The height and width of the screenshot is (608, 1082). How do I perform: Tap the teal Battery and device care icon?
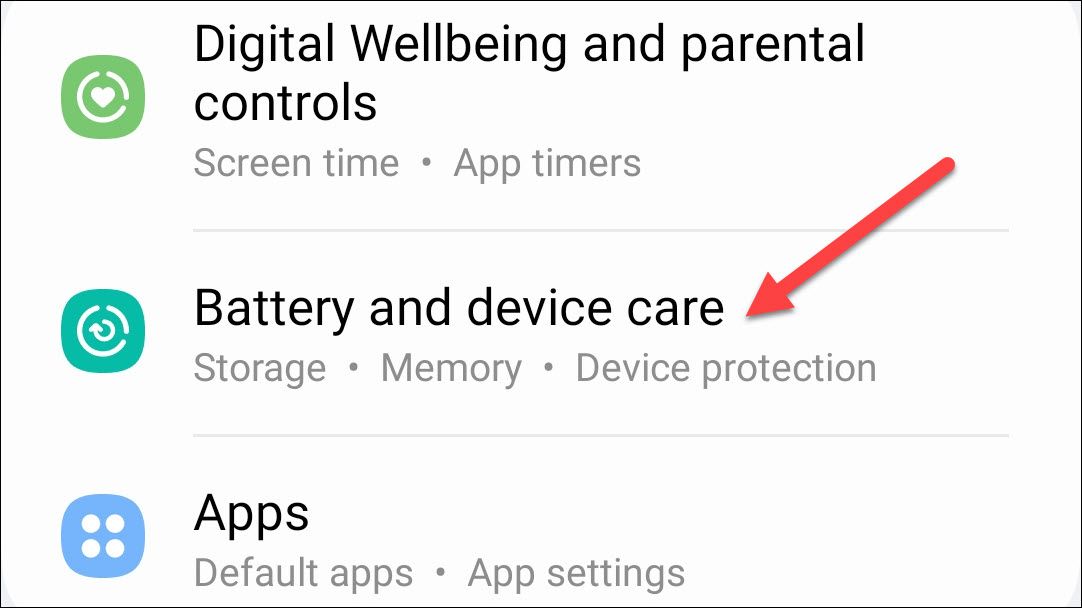click(103, 331)
